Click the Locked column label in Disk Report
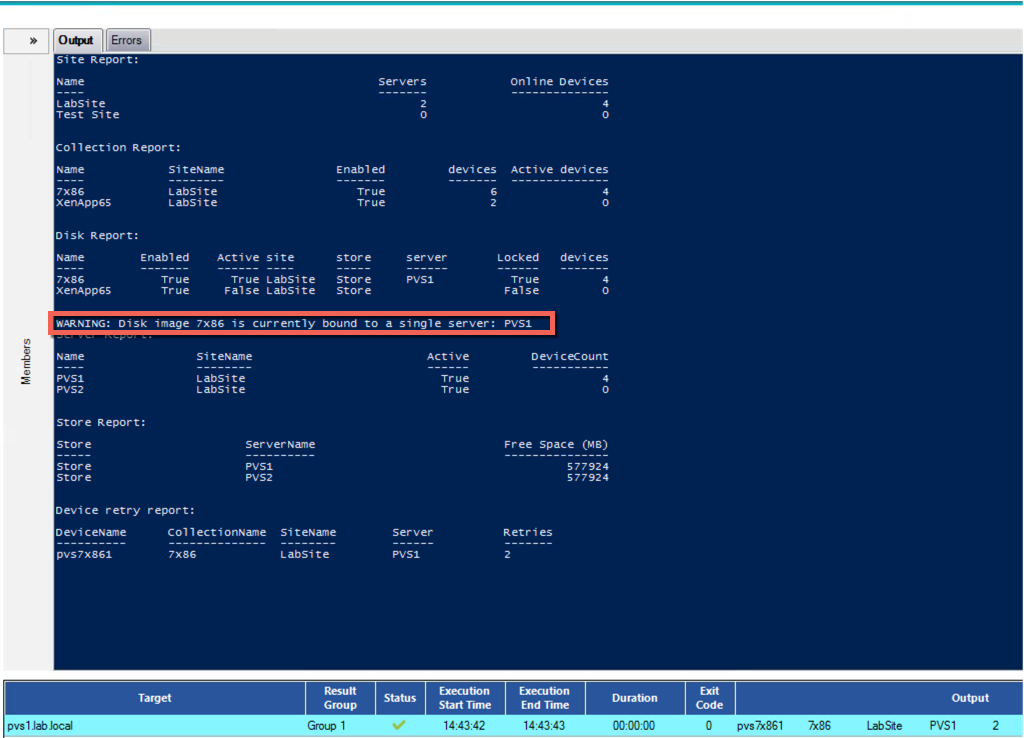 (518, 257)
